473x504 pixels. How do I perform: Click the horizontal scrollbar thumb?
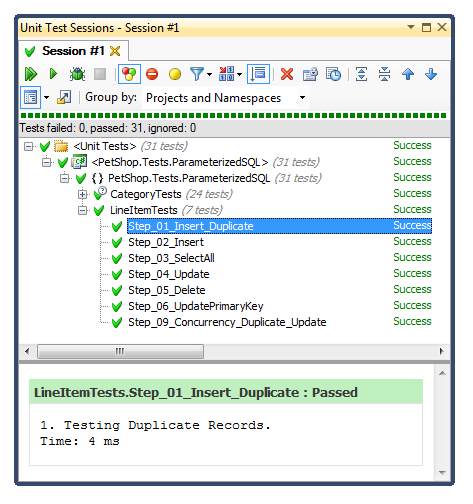click(120, 351)
